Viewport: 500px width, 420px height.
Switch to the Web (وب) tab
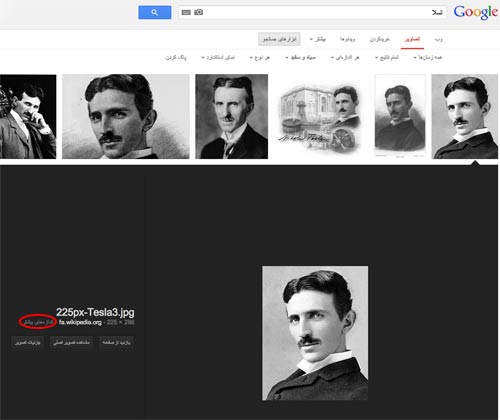click(438, 39)
